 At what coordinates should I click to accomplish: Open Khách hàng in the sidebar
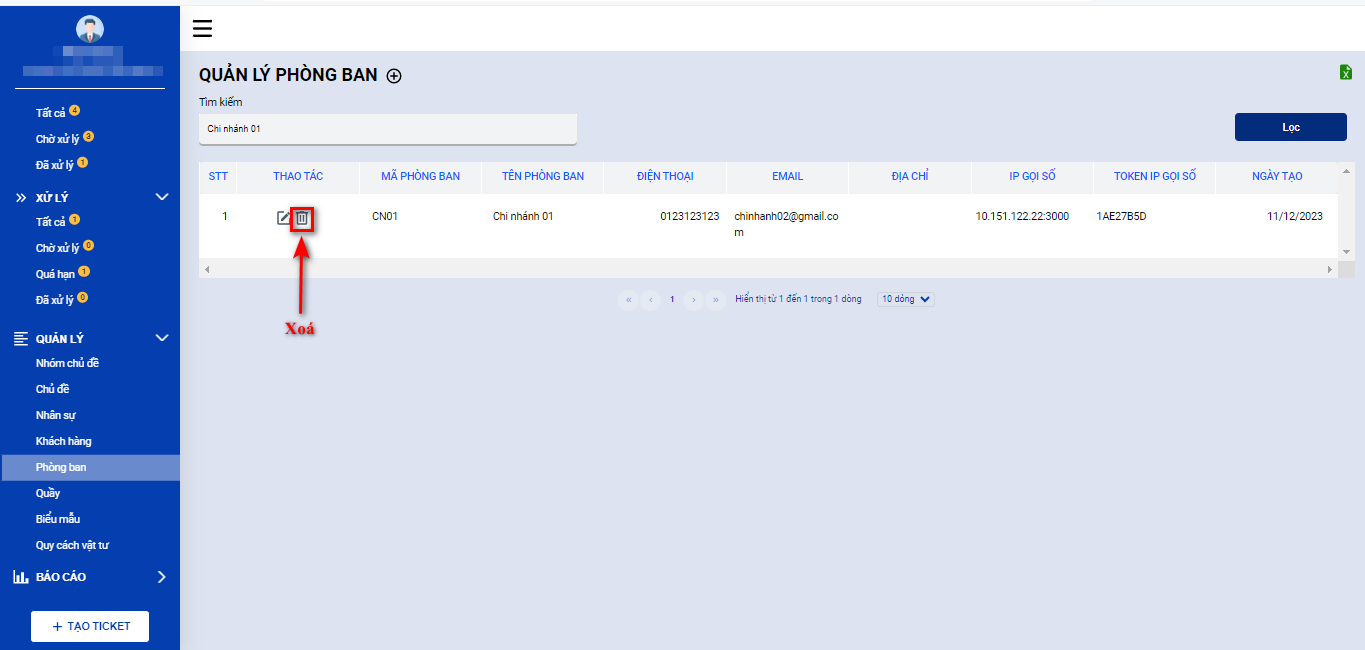64,441
